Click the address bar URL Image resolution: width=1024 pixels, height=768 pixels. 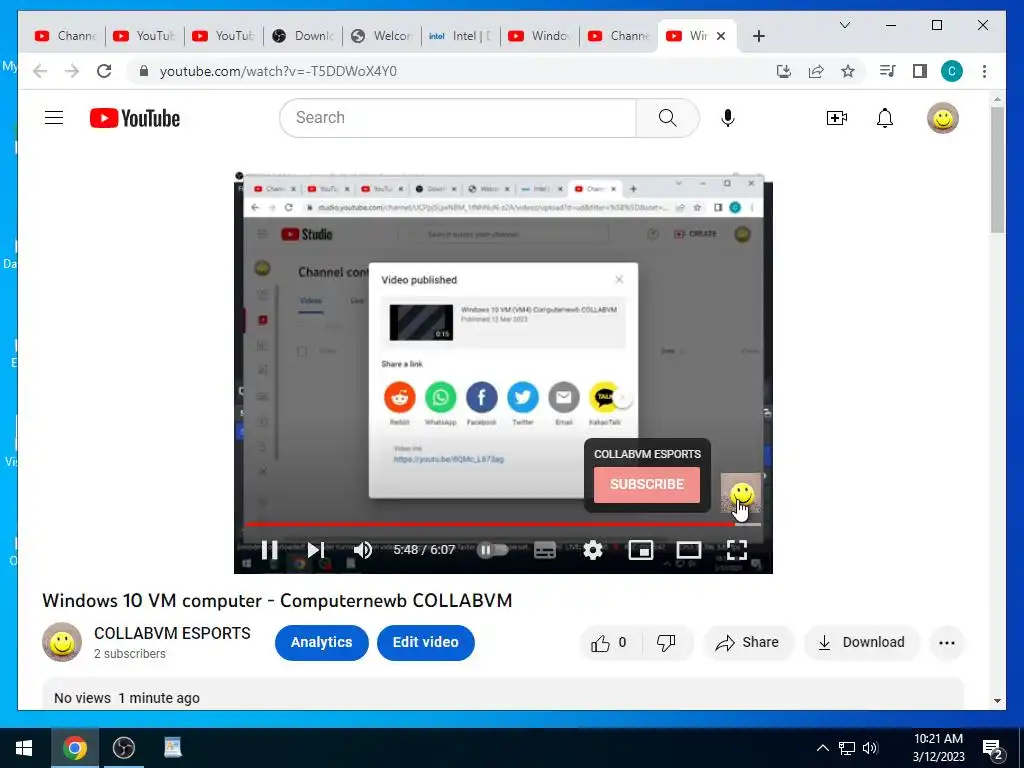(x=278, y=71)
